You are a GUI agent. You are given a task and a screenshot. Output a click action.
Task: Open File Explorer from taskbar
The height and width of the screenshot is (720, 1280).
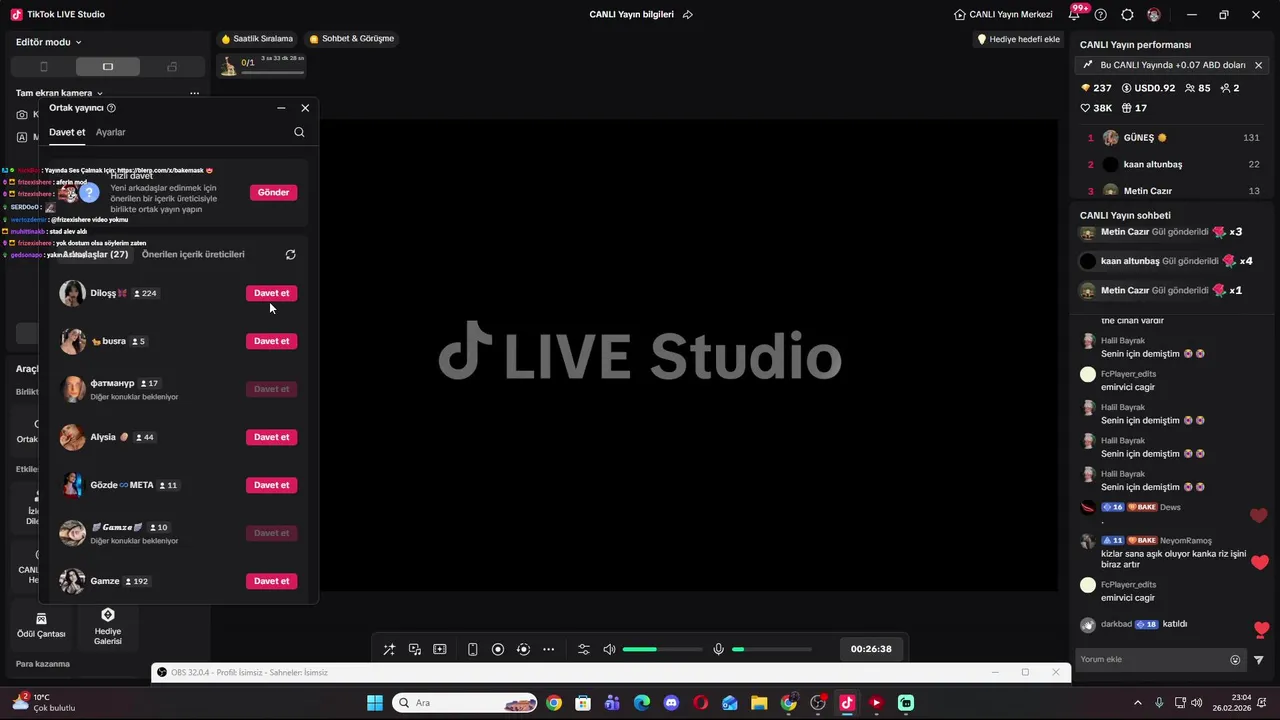759,703
